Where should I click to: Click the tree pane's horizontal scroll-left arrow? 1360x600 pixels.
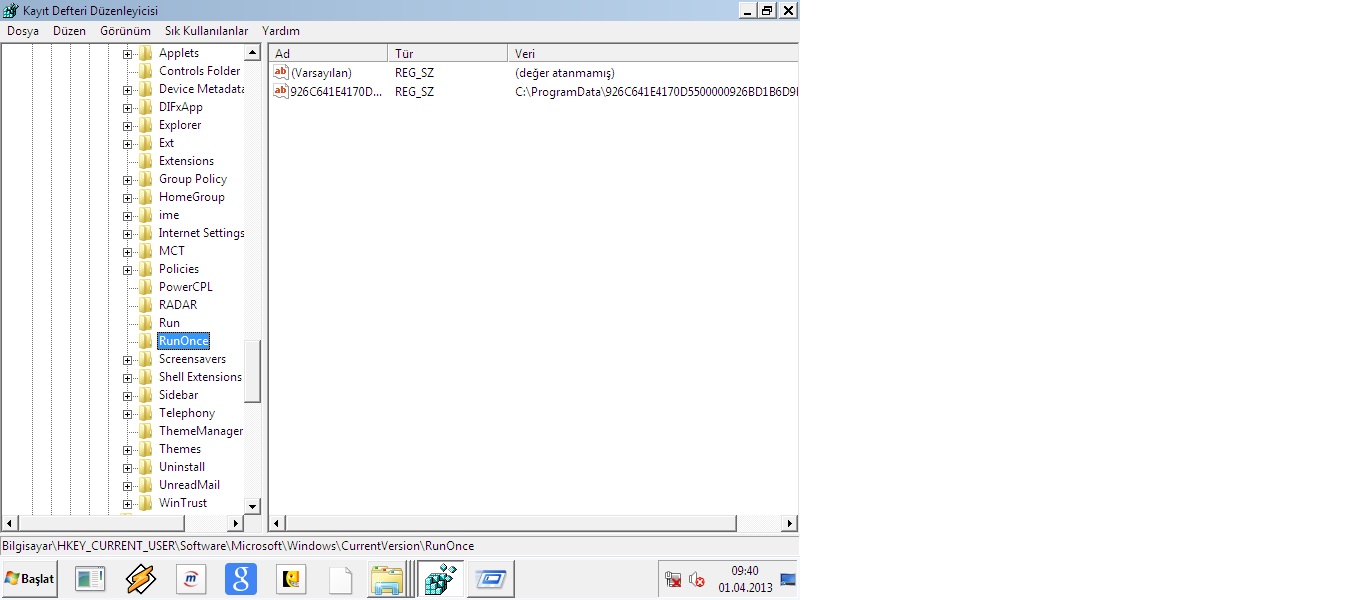[x=10, y=523]
